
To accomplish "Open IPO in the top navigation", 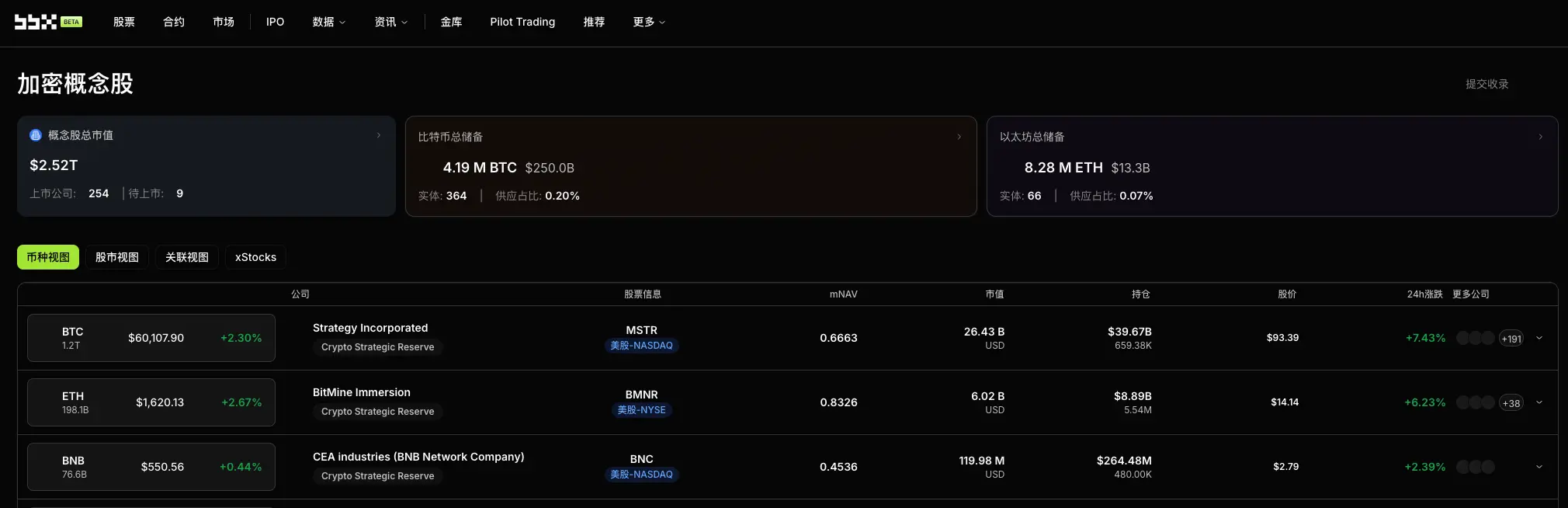I will 275,22.
